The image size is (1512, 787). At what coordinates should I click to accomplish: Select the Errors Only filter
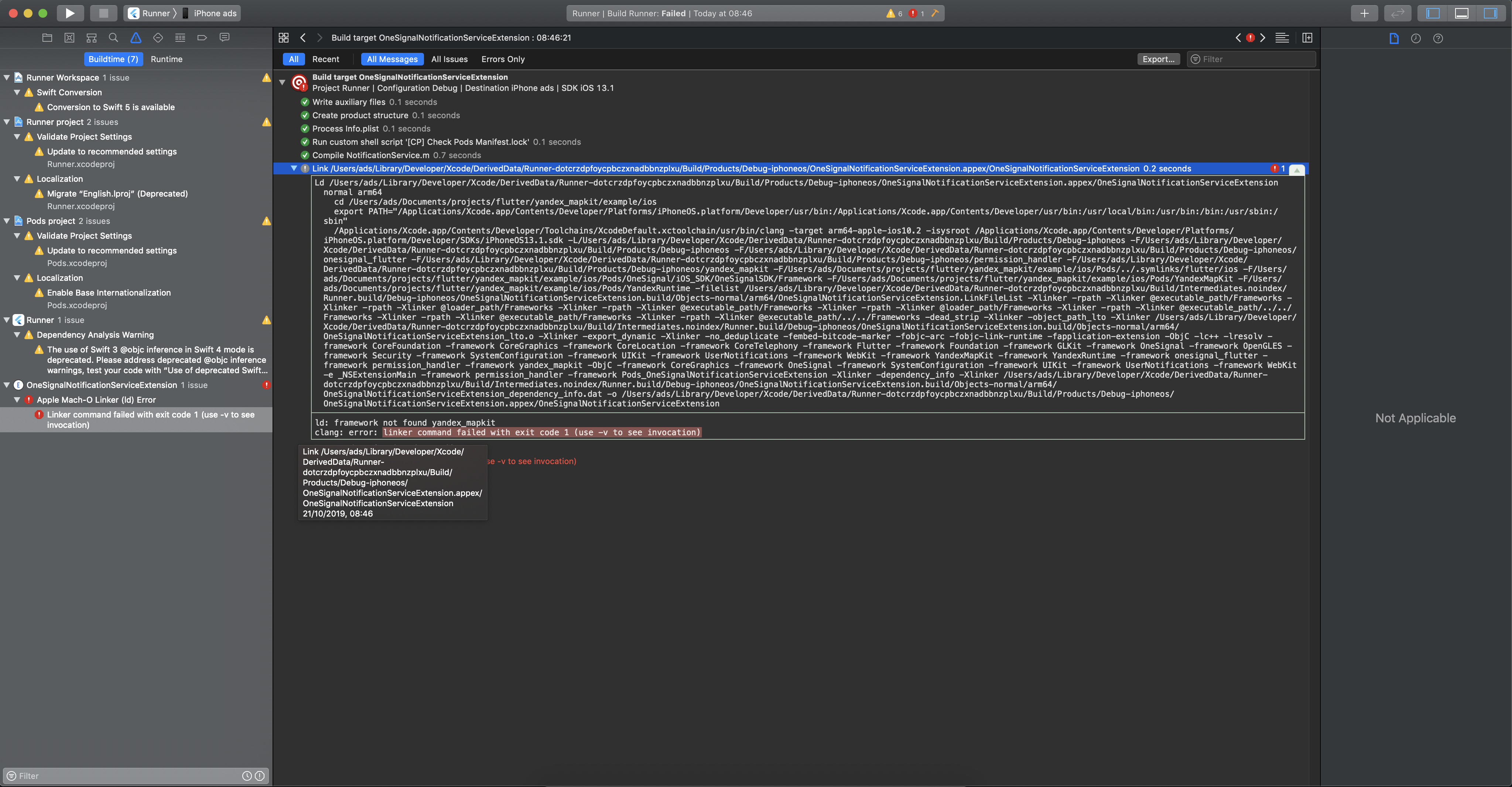click(x=503, y=59)
